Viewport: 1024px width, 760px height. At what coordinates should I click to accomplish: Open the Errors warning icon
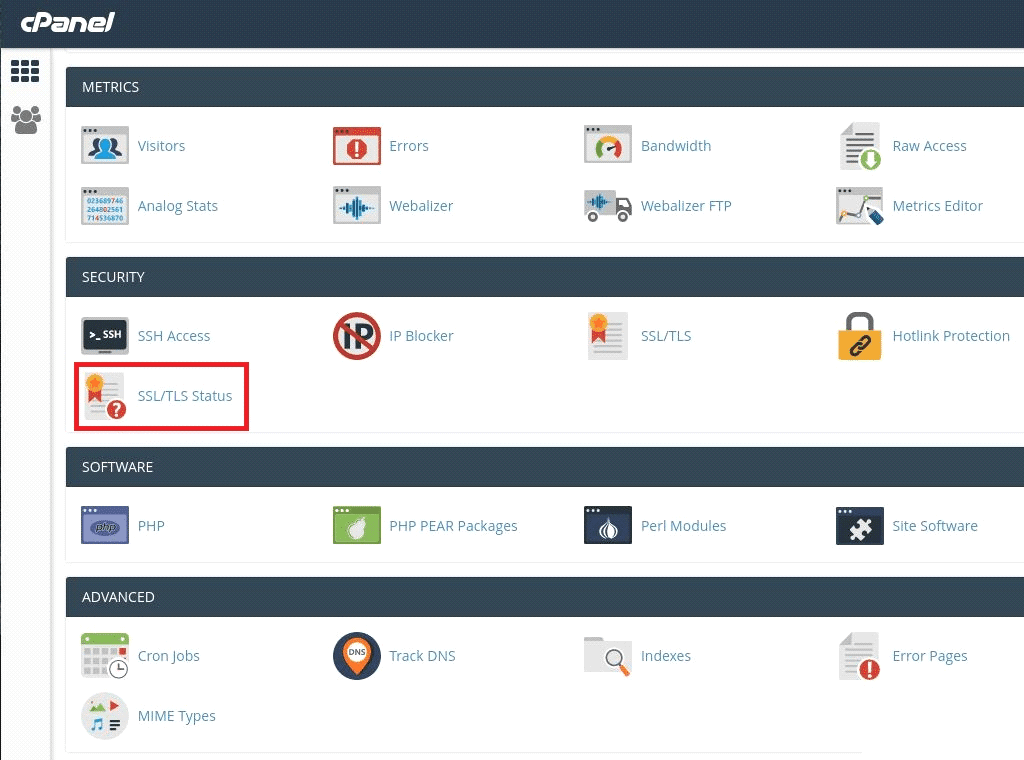click(x=356, y=146)
